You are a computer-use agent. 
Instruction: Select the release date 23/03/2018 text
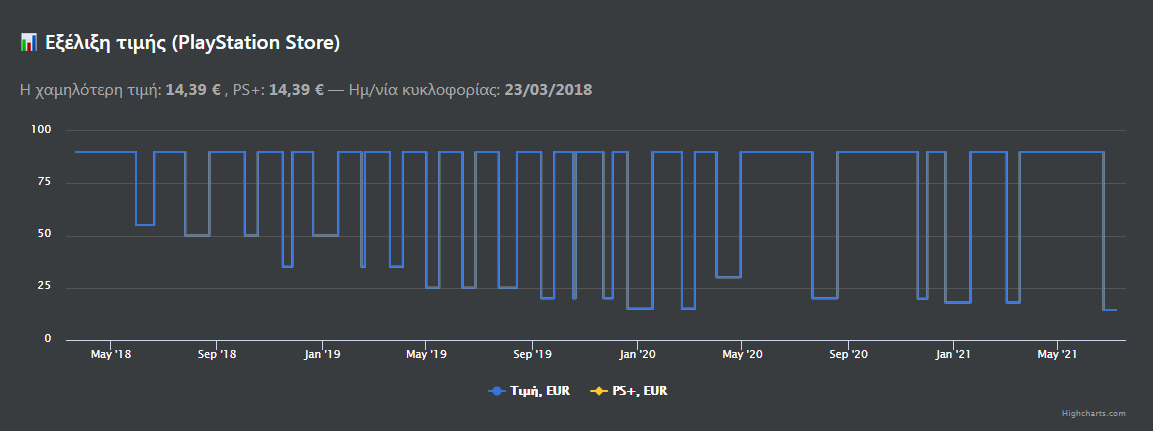(x=548, y=90)
